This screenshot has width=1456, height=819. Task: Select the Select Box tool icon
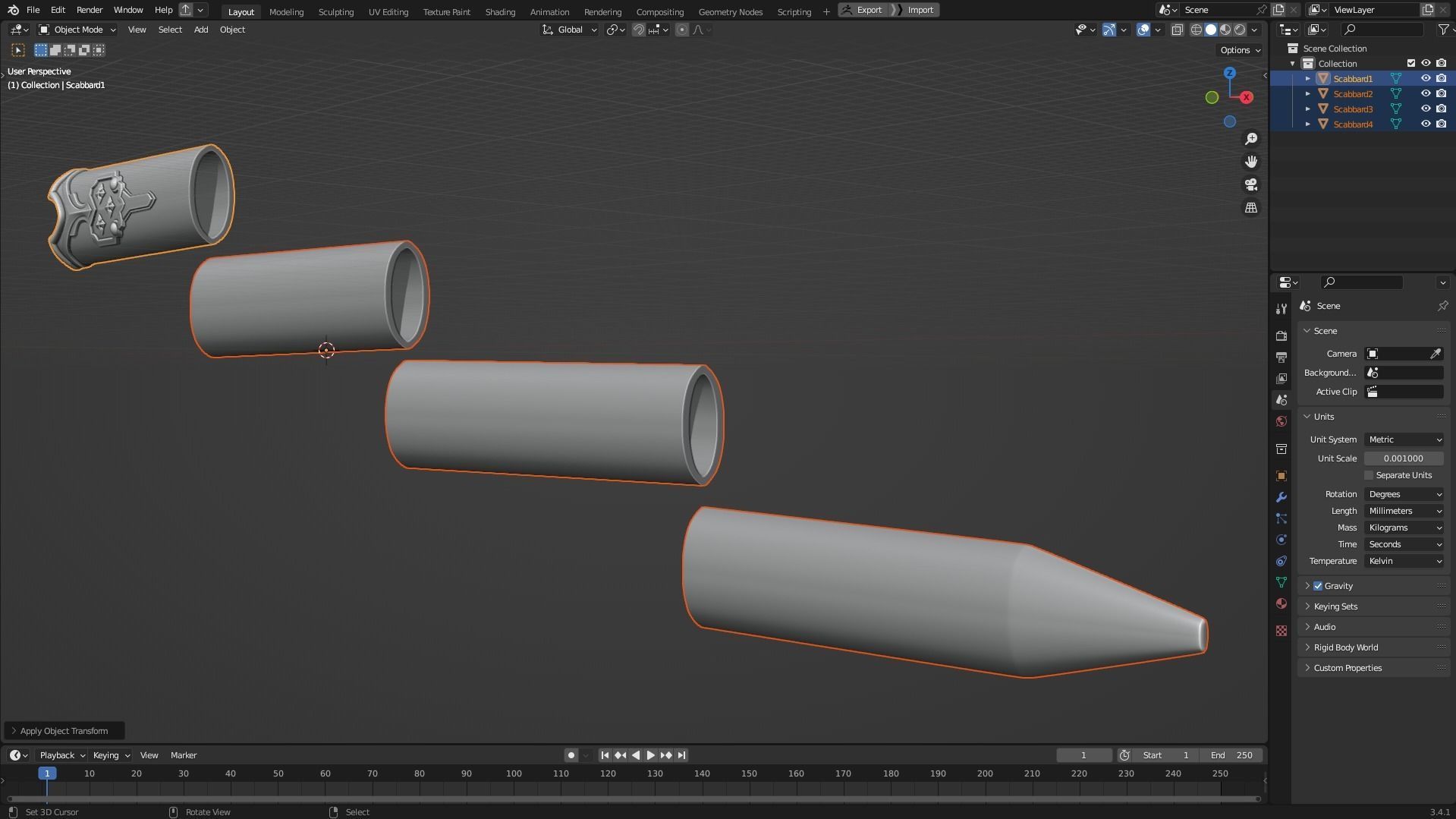point(17,50)
